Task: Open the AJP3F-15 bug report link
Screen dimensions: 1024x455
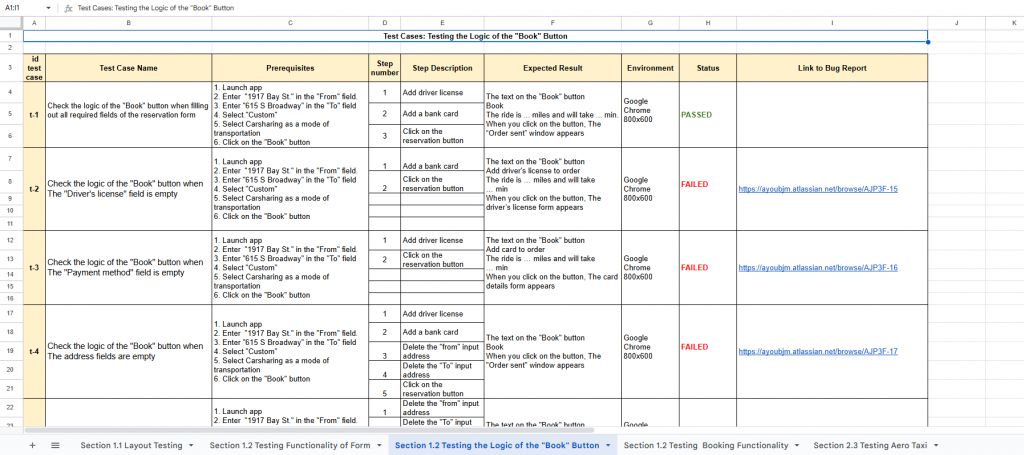Action: point(817,188)
